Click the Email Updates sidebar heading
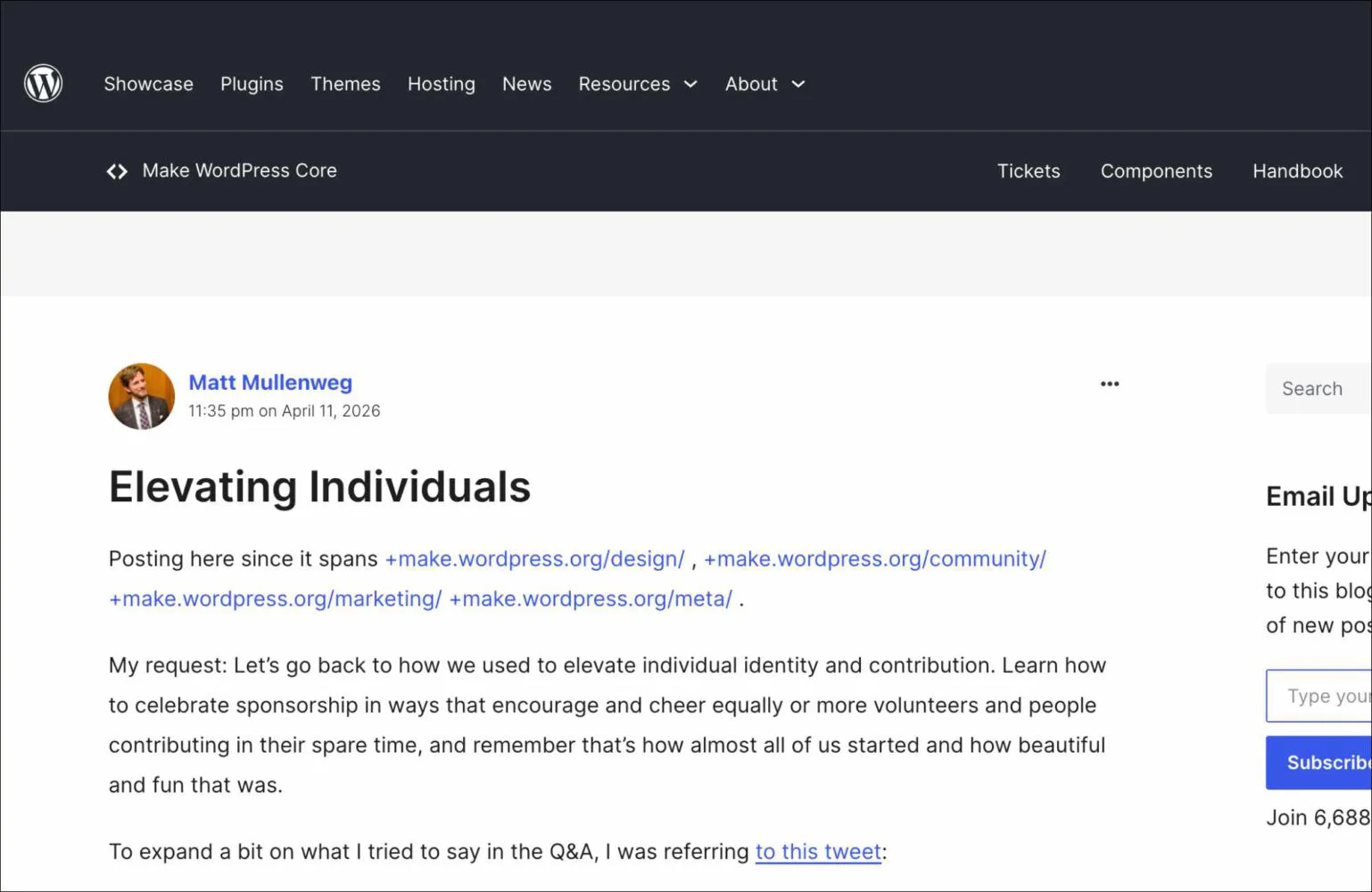 pyautogui.click(x=1318, y=496)
